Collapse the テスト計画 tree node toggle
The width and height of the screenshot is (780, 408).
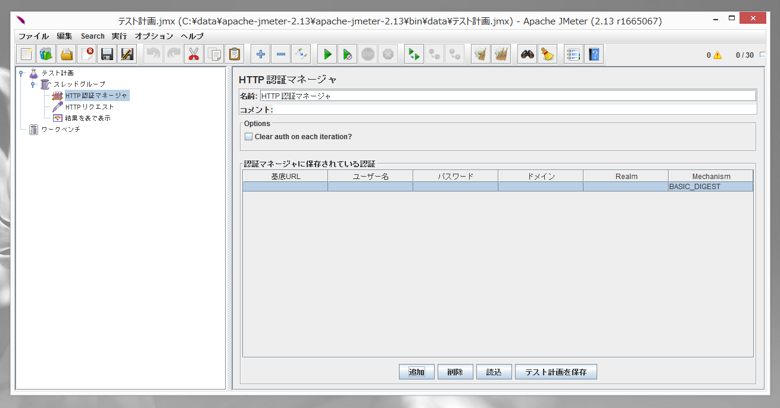point(21,73)
